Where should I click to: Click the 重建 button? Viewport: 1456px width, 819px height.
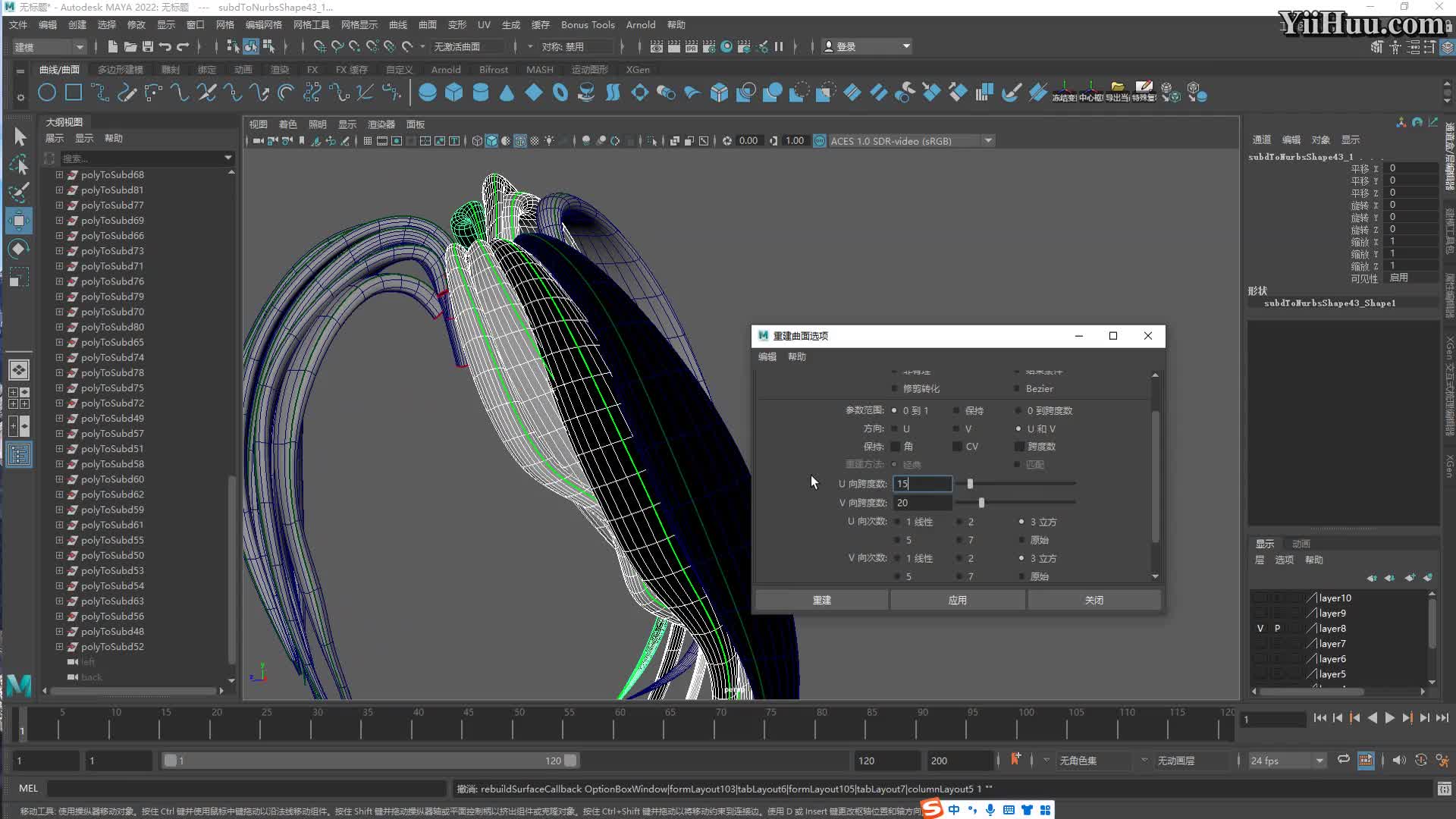tap(822, 600)
